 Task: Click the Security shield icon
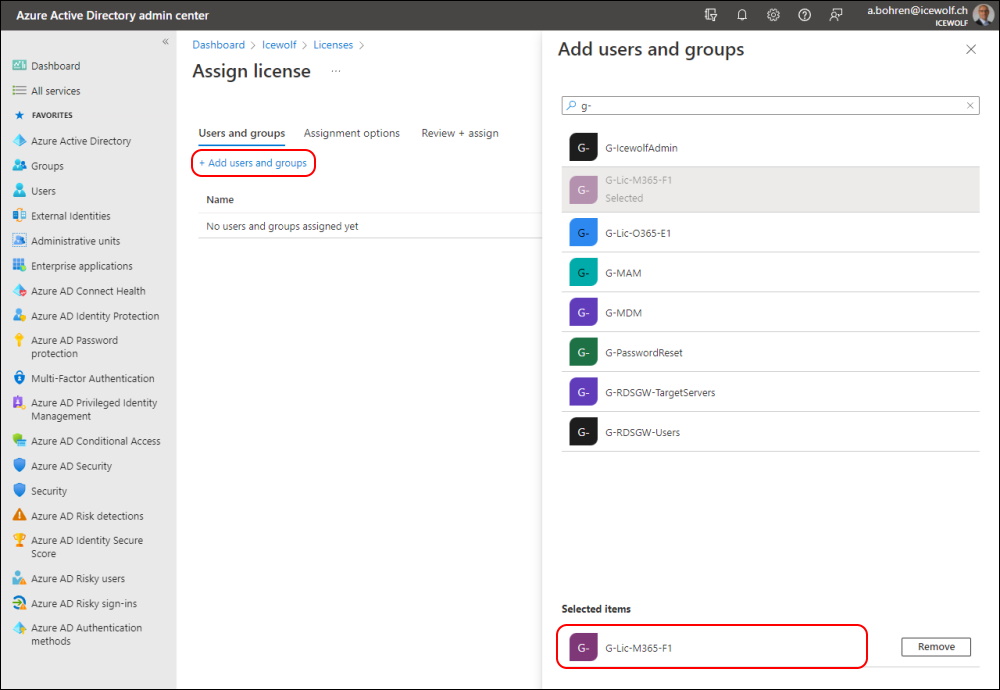click(x=20, y=490)
